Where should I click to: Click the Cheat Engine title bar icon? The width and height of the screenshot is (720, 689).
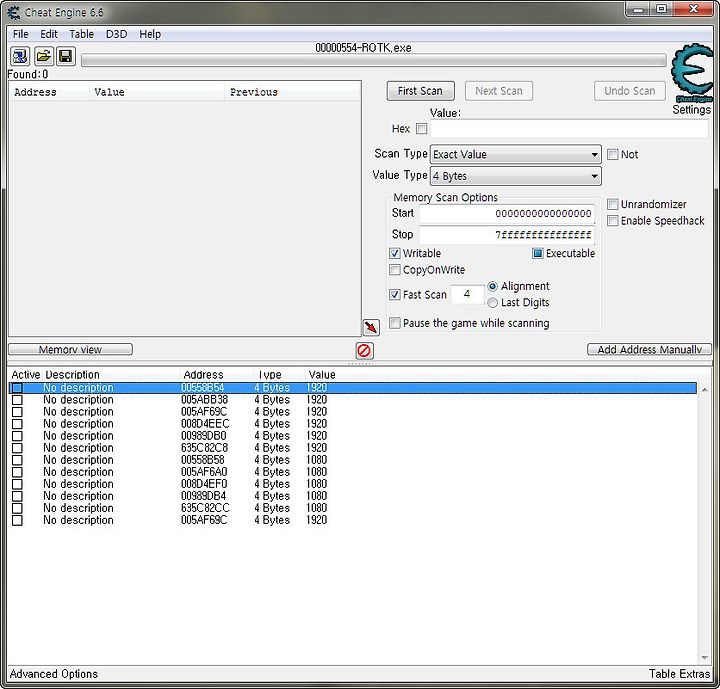pos(14,12)
